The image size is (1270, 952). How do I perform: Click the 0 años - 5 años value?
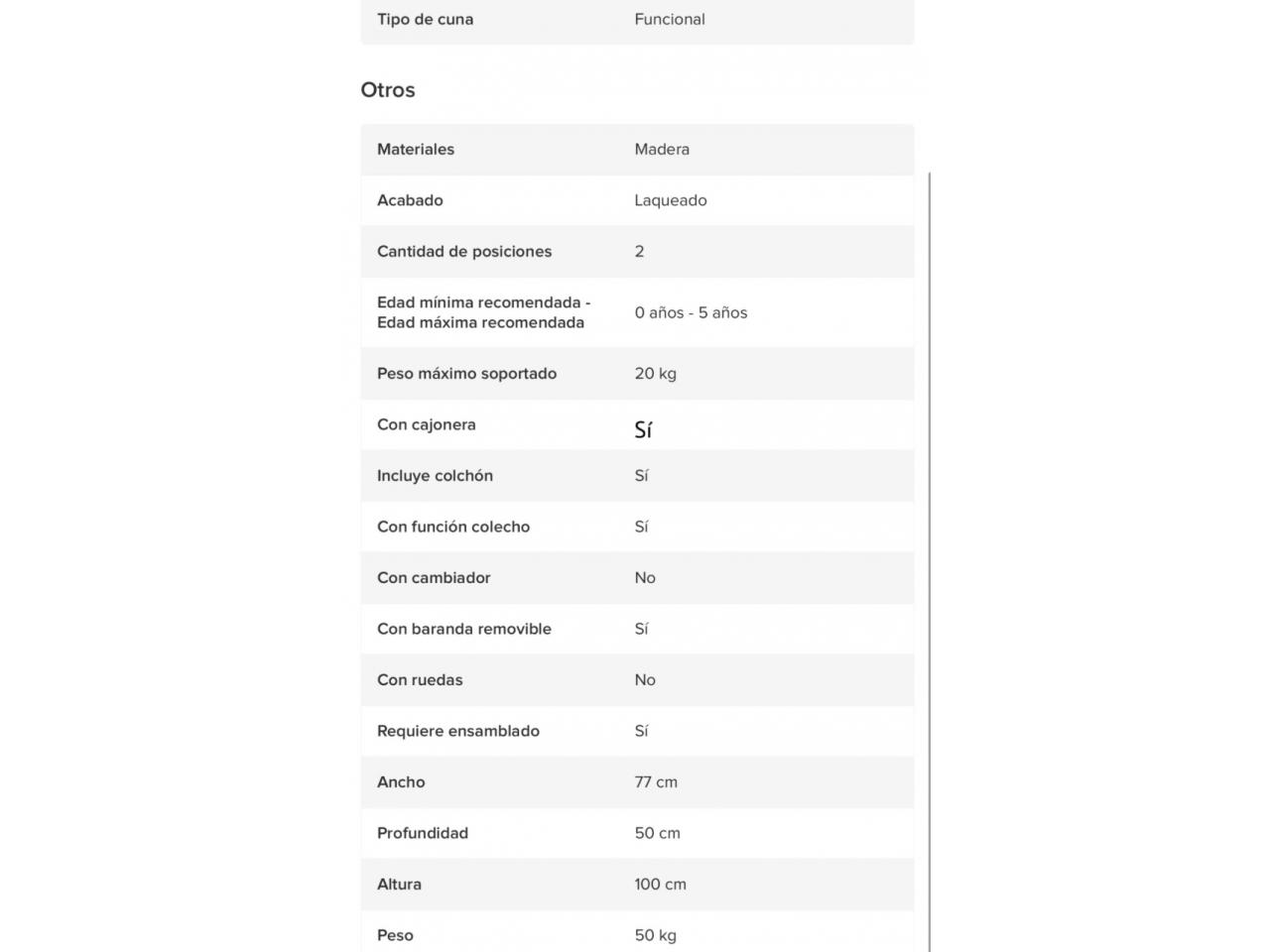click(691, 312)
